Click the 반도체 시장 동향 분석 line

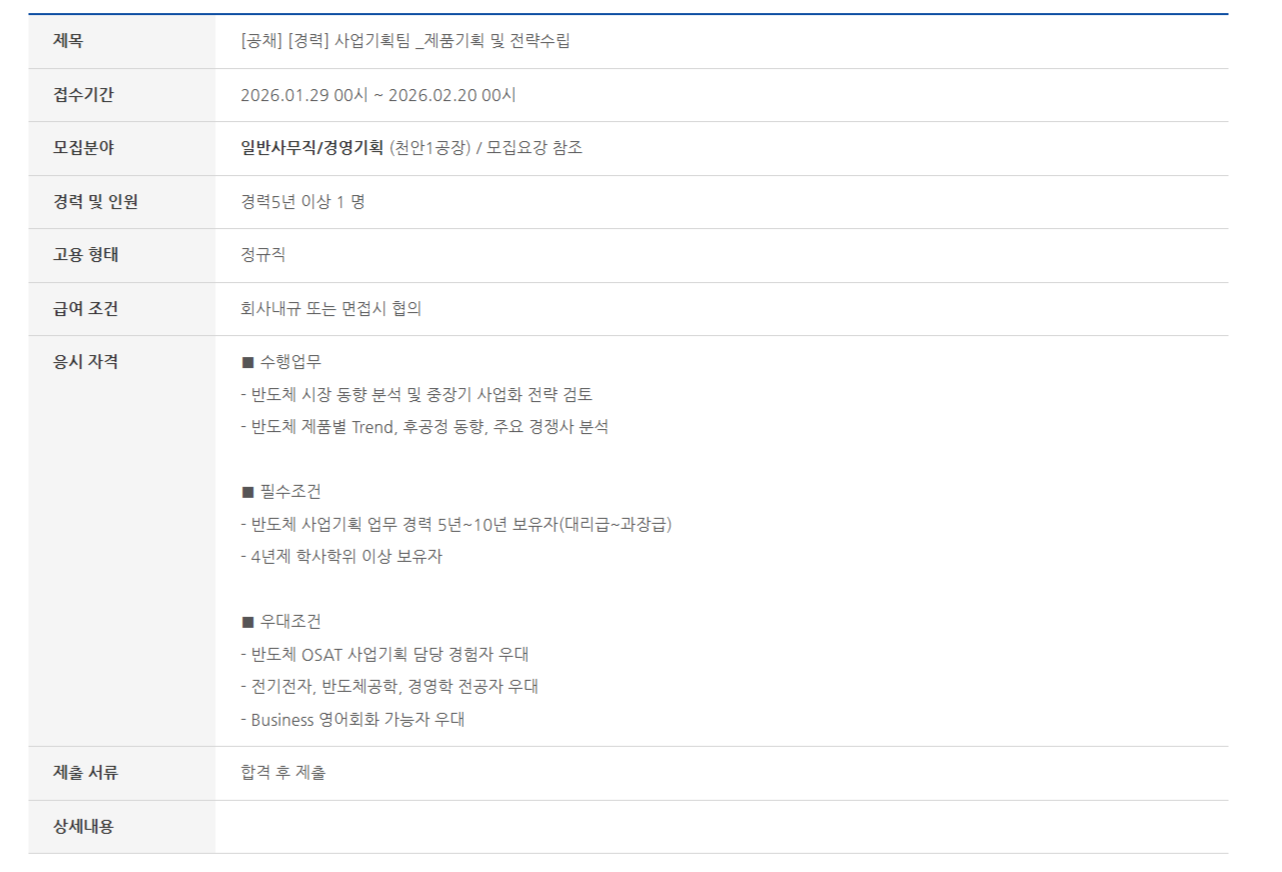click(423, 394)
